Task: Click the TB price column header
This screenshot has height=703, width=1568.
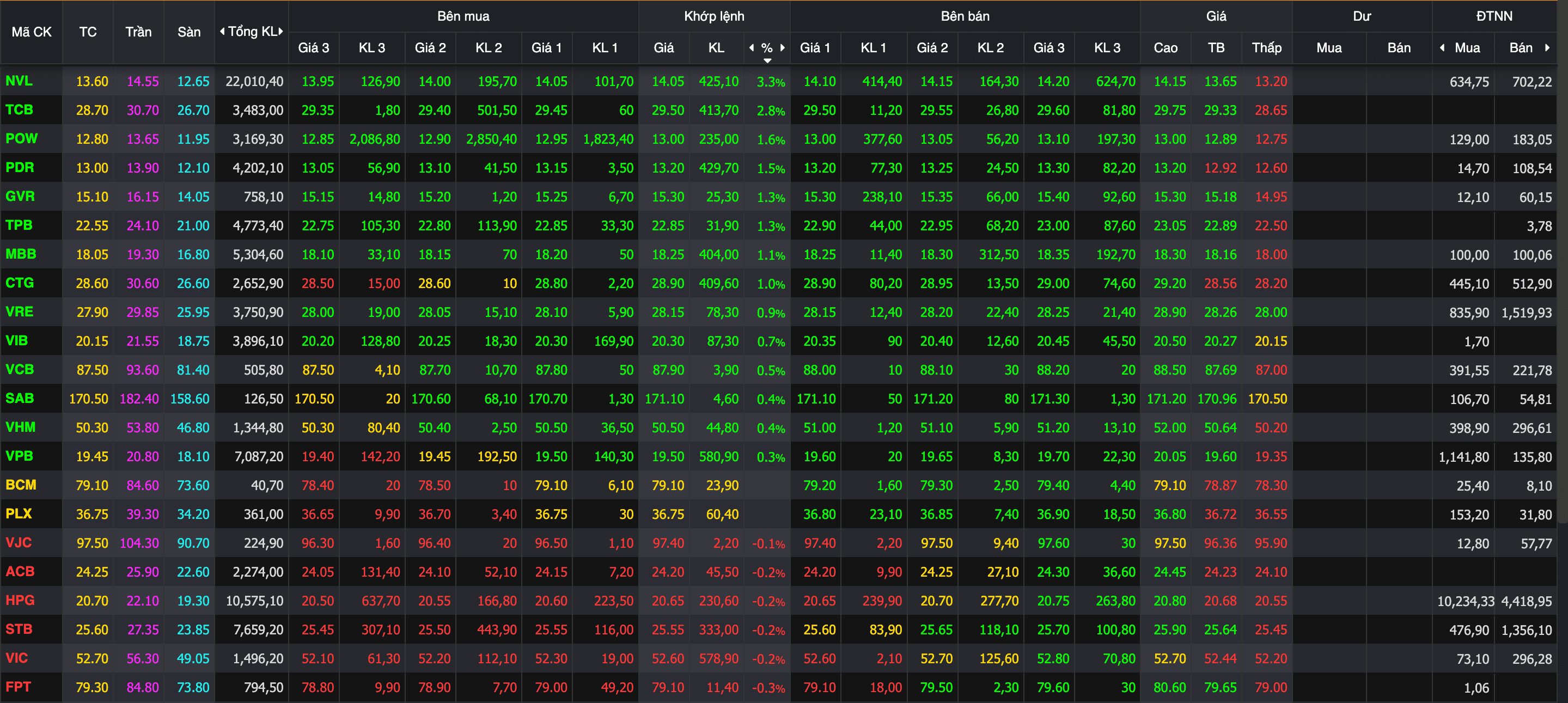Action: (x=1216, y=47)
